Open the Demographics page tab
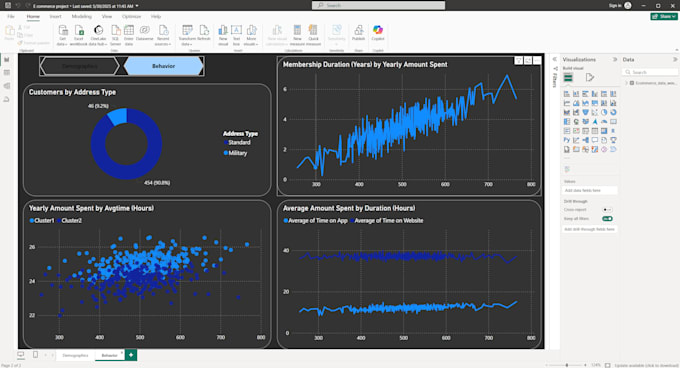Image resolution: width=680 pixels, height=368 pixels. click(x=75, y=355)
